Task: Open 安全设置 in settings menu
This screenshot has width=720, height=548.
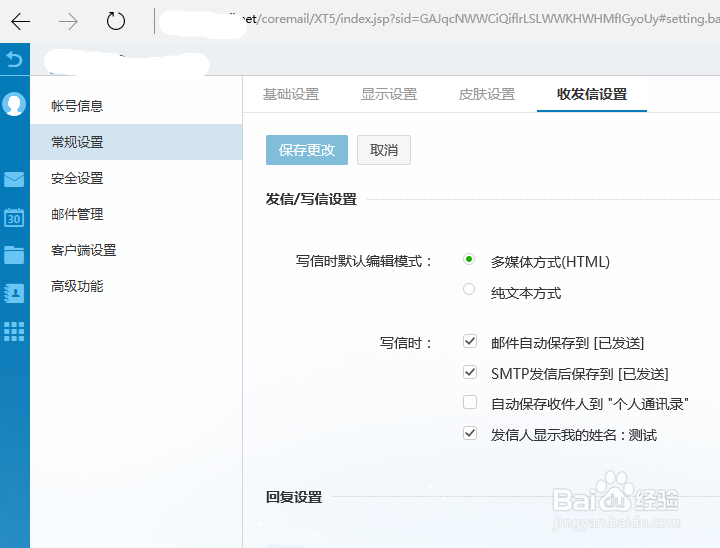Action: [x=136, y=178]
